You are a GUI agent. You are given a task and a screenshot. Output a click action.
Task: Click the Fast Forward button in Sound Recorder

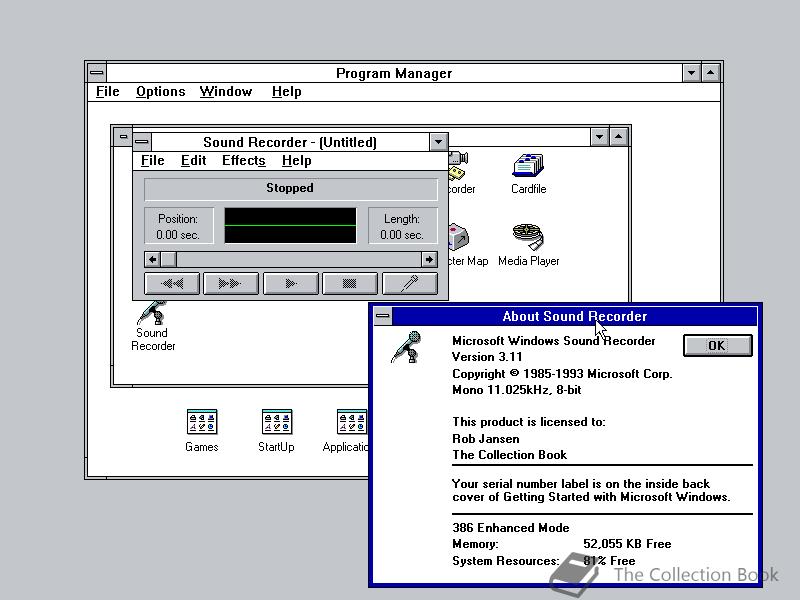click(x=231, y=283)
